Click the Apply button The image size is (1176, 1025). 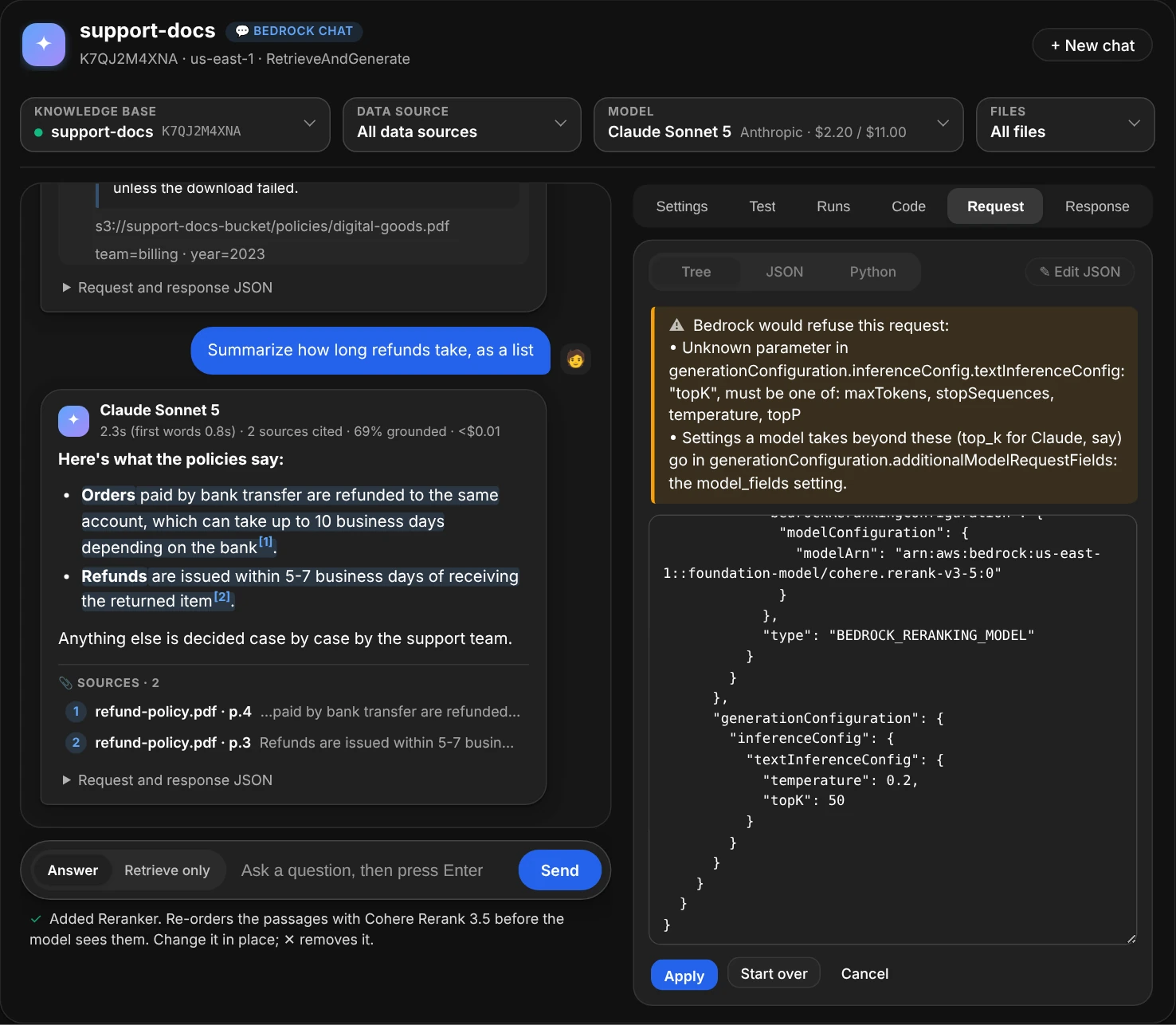click(x=684, y=976)
